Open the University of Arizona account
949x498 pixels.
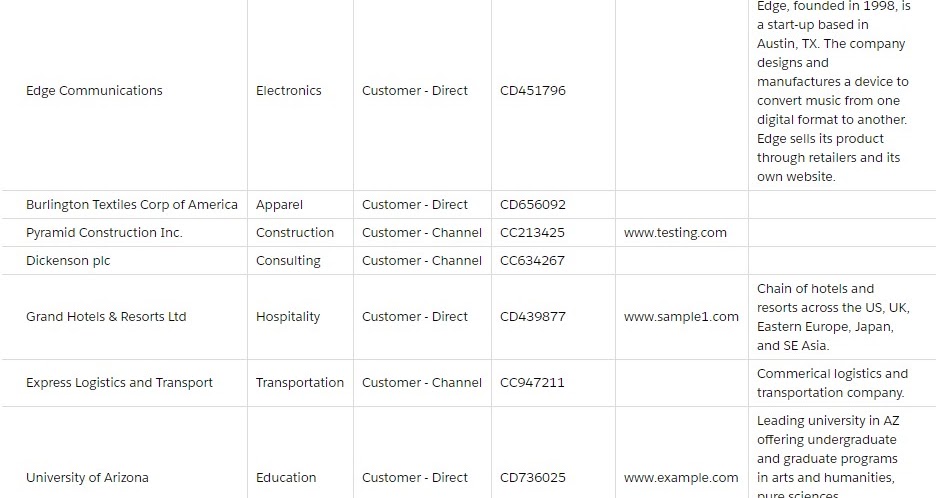pyautogui.click(x=87, y=477)
